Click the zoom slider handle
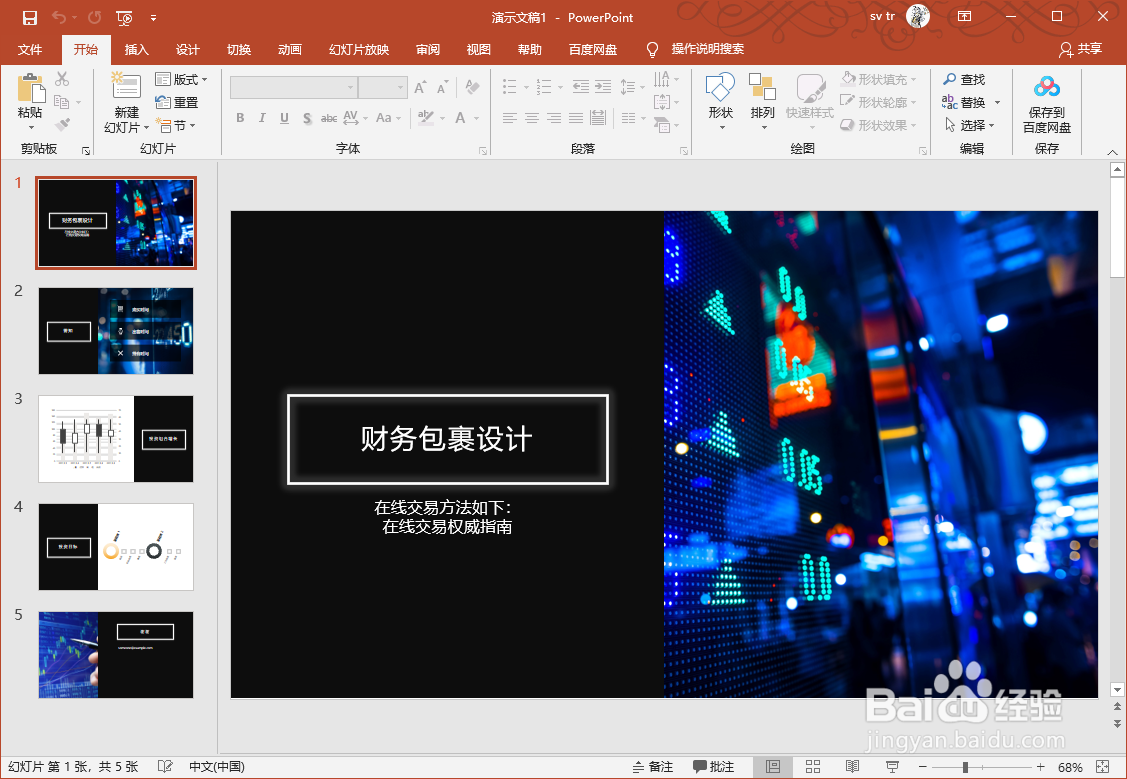The height and width of the screenshot is (779, 1127). 965,768
